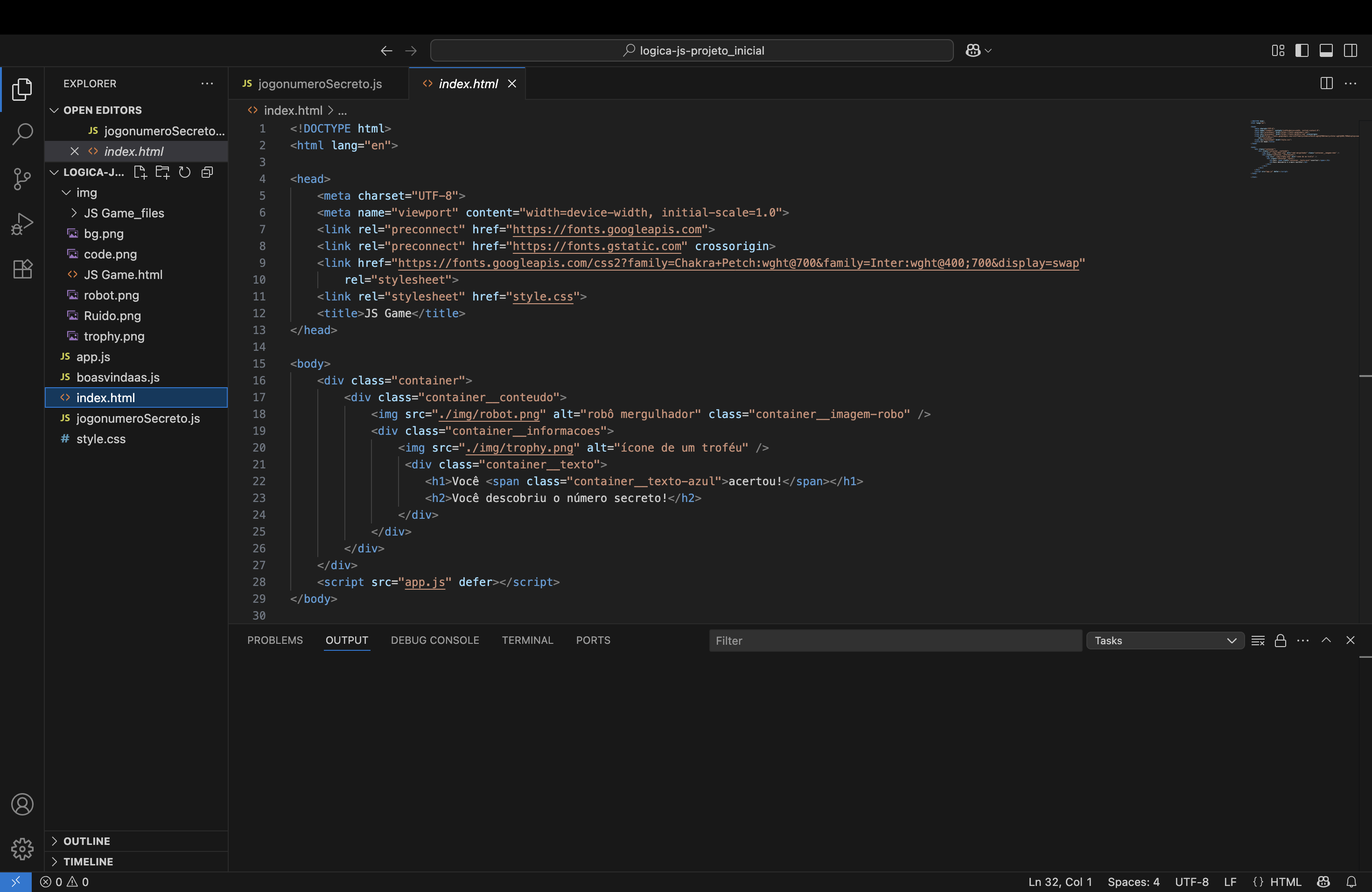The height and width of the screenshot is (892, 1372).
Task: Change end of line sequence LF
Action: [x=1230, y=882]
